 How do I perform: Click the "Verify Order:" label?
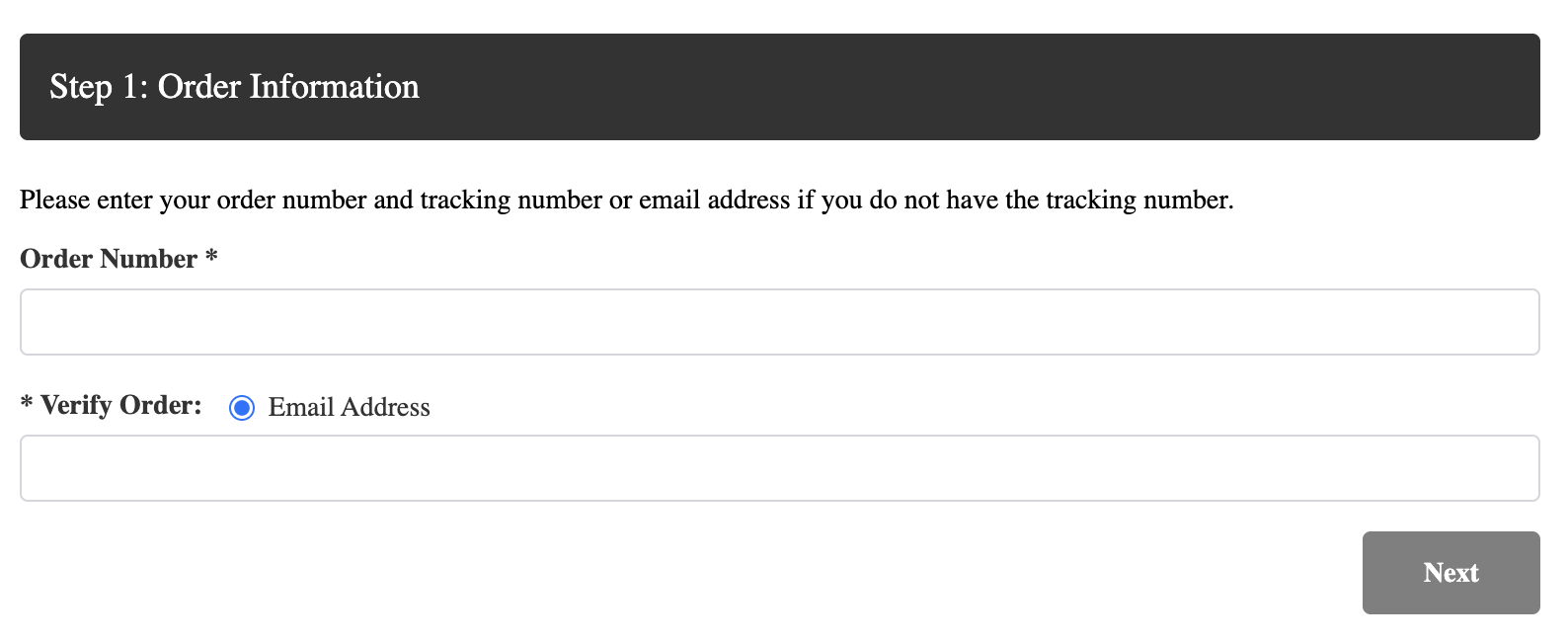pyautogui.click(x=120, y=405)
